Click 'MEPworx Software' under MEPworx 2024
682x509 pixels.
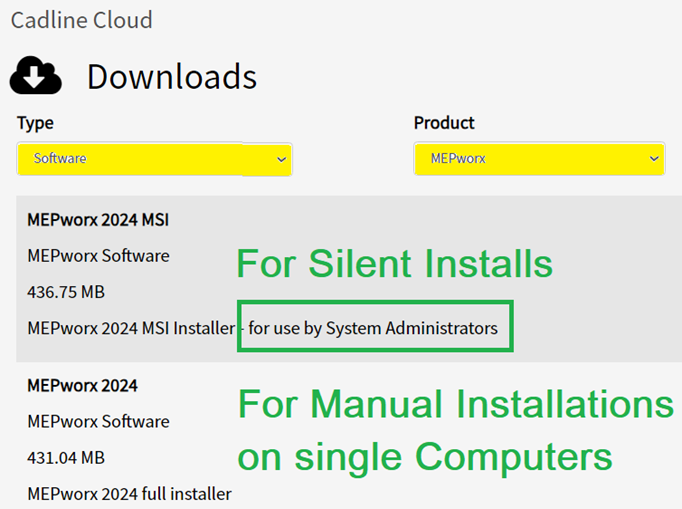98,422
